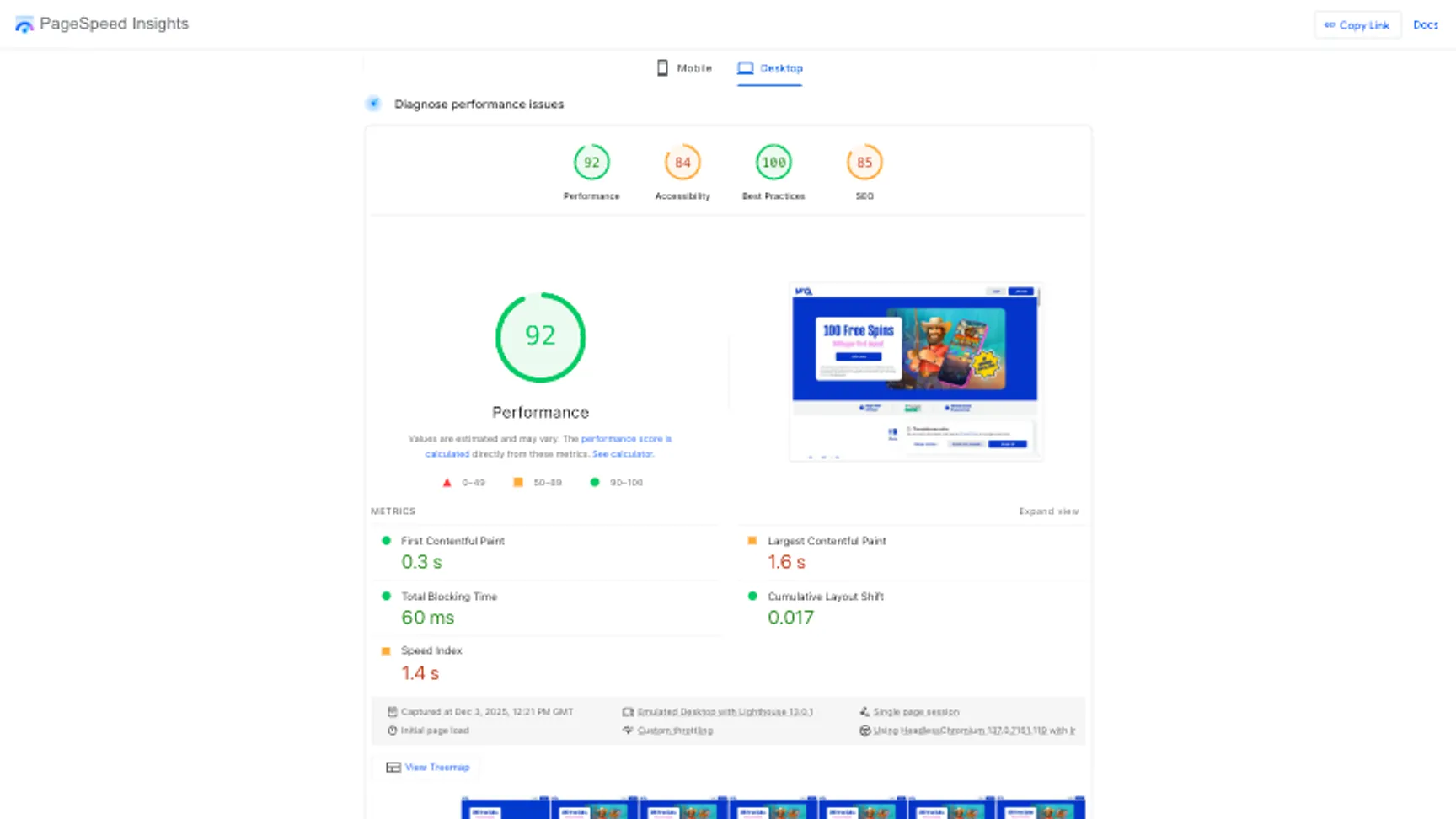
Task: Open the Docs menu item
Action: (x=1425, y=25)
